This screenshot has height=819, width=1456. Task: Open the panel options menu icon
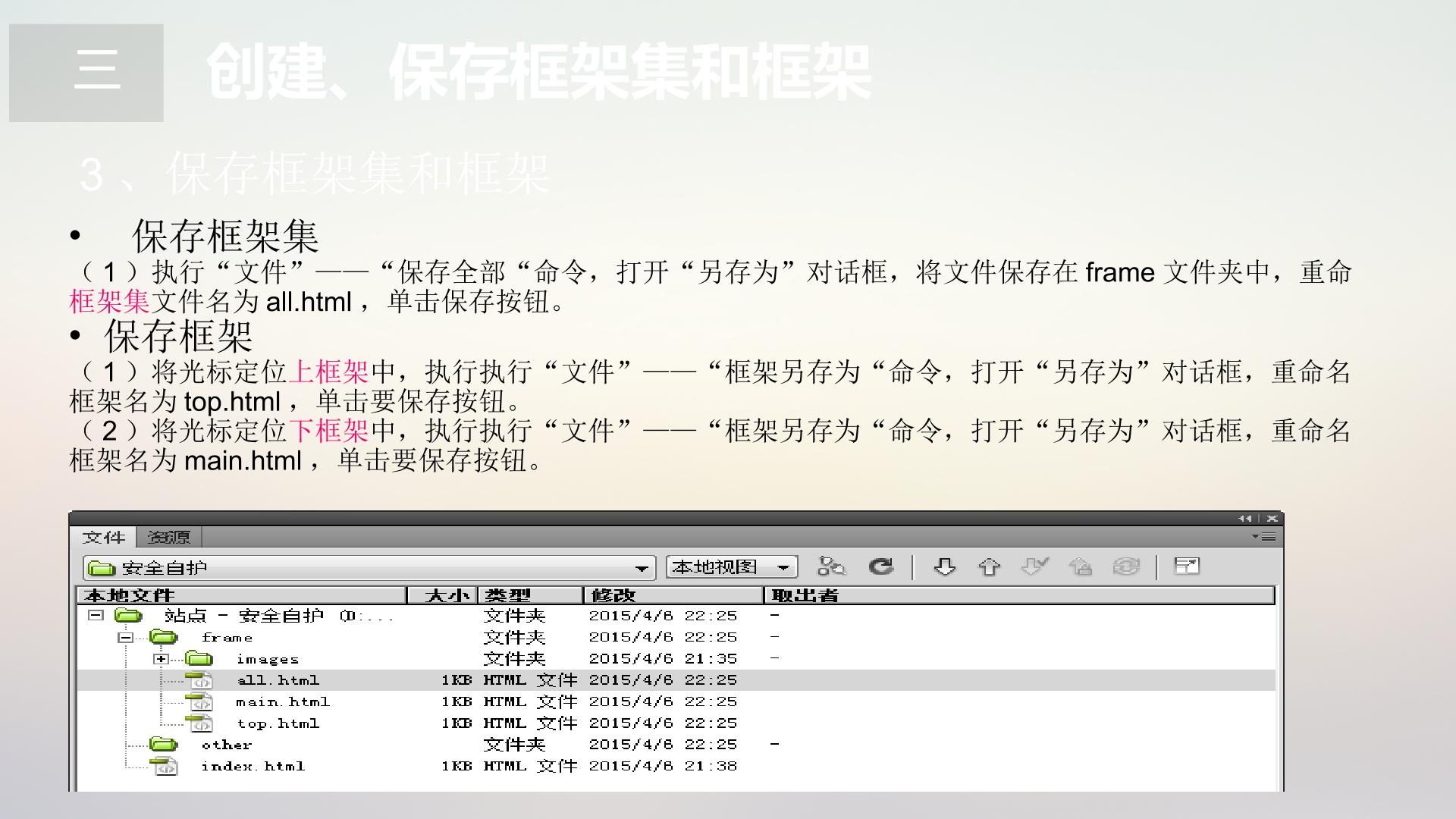click(x=1263, y=537)
